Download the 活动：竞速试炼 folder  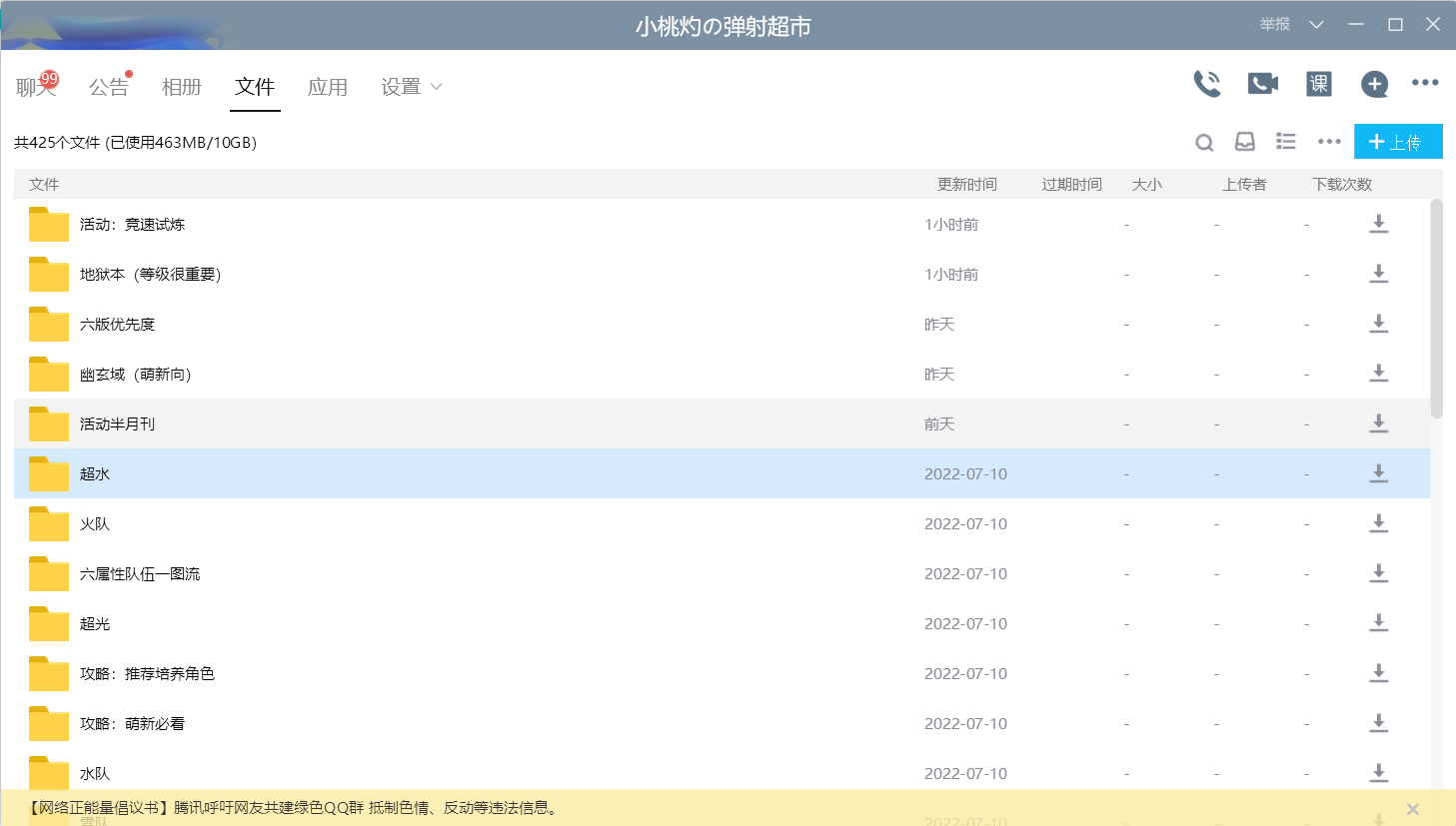pyautogui.click(x=1379, y=224)
